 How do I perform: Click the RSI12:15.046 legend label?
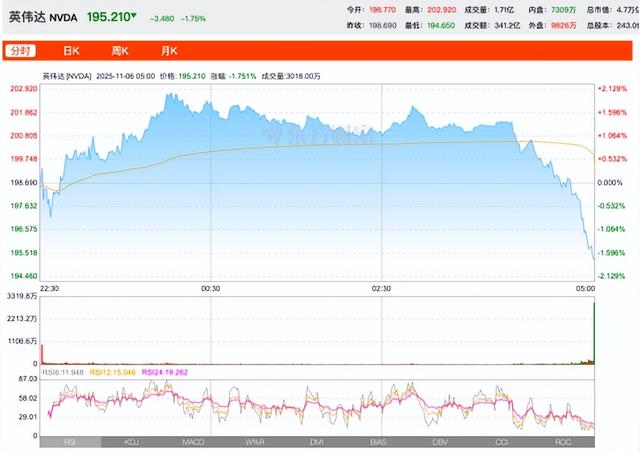pyautogui.click(x=113, y=372)
